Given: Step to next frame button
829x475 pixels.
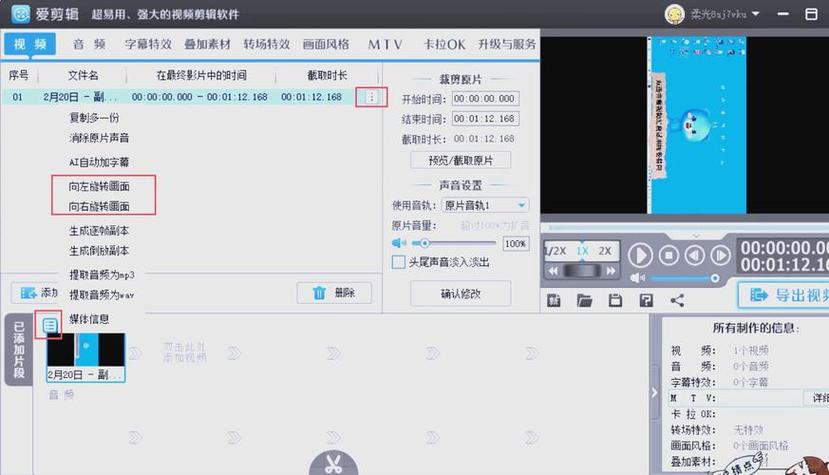Looking at the screenshot, I should coord(720,255).
